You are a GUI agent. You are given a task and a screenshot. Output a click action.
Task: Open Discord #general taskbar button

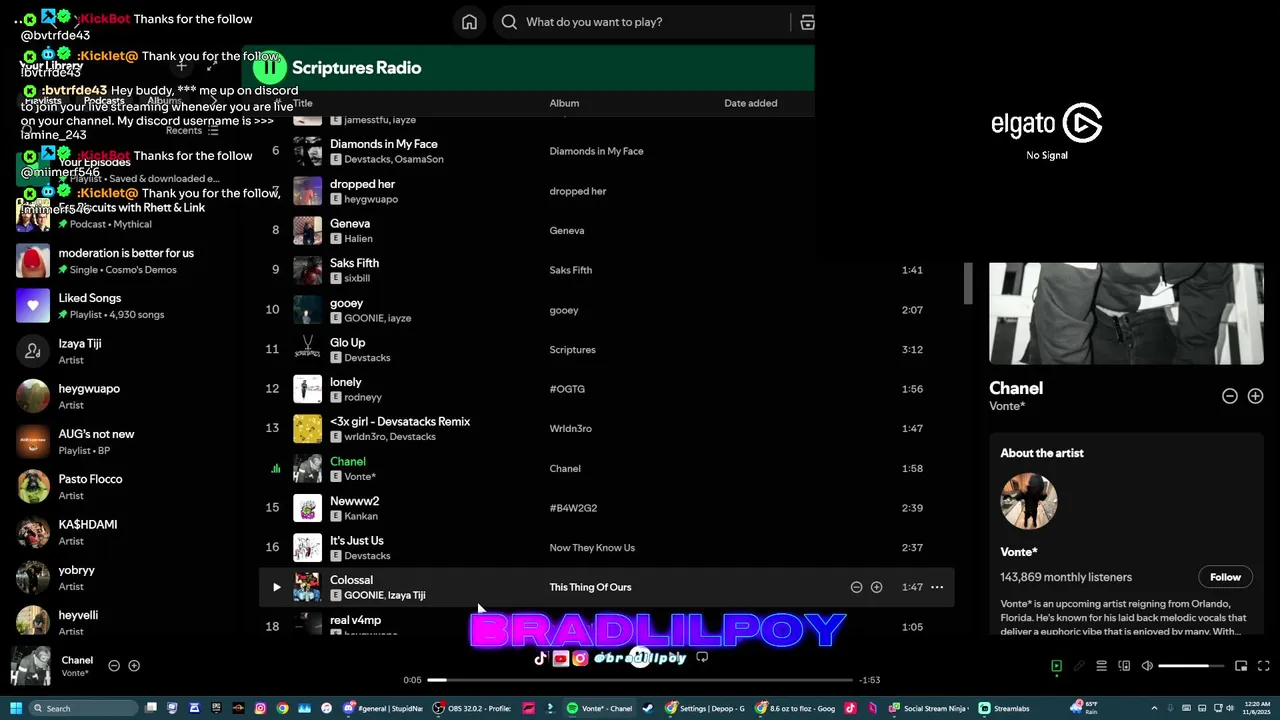click(383, 708)
